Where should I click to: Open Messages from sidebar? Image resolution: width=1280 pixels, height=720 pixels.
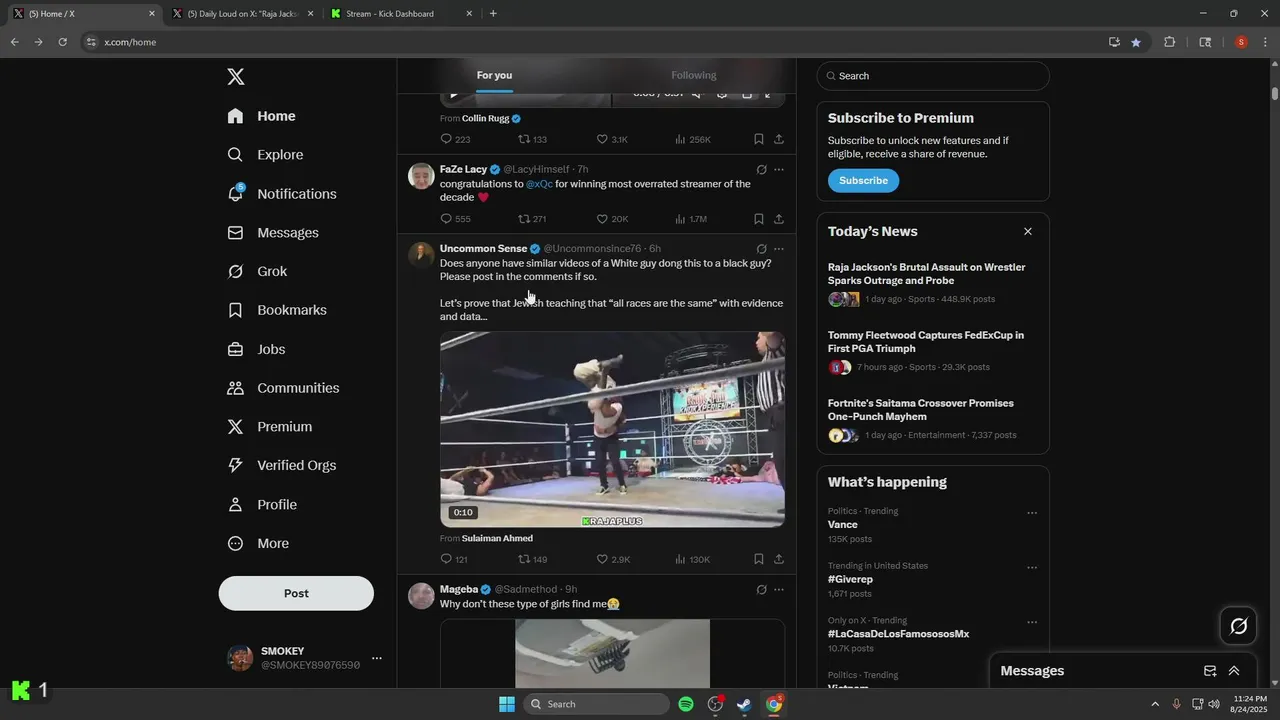pyautogui.click(x=273, y=233)
